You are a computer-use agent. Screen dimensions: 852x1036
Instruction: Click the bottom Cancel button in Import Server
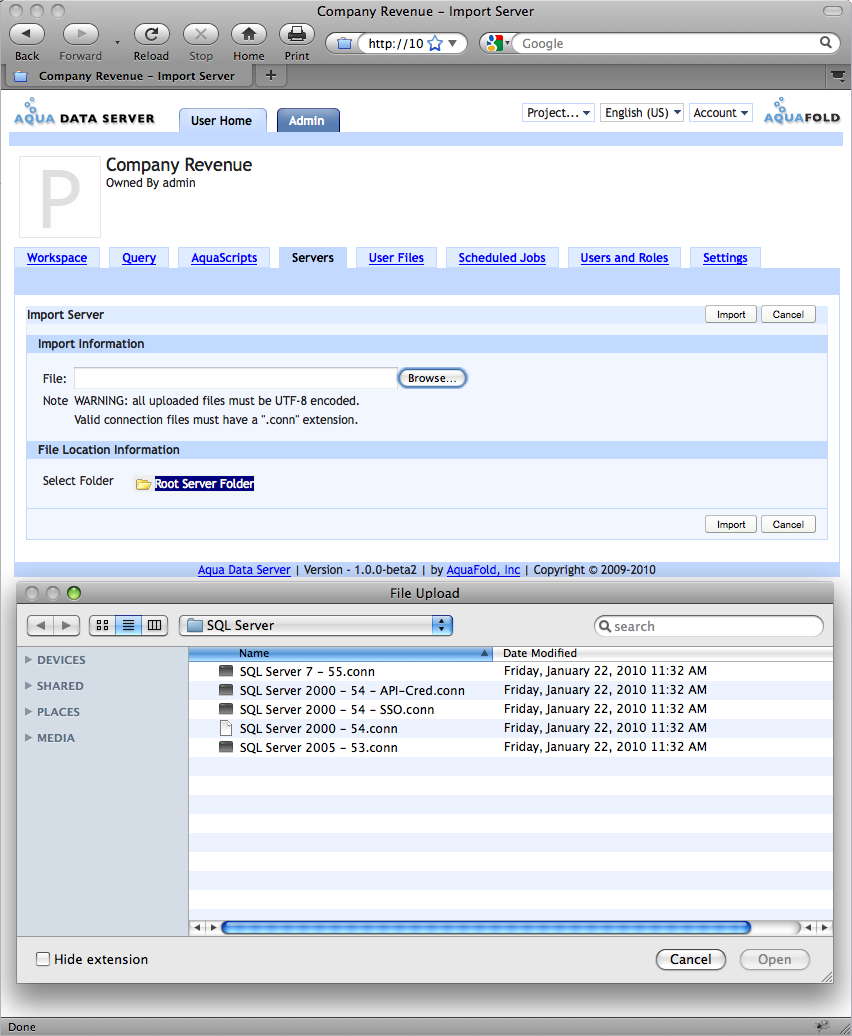[x=788, y=524]
